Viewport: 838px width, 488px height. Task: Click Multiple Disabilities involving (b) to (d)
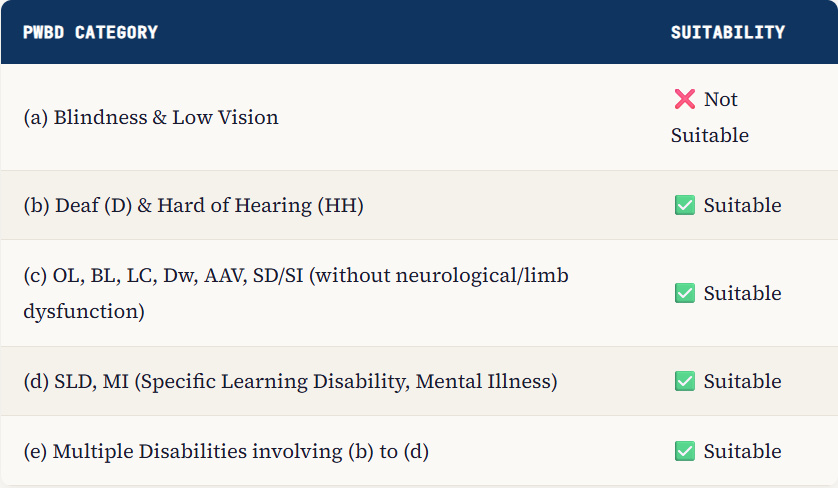coord(226,451)
